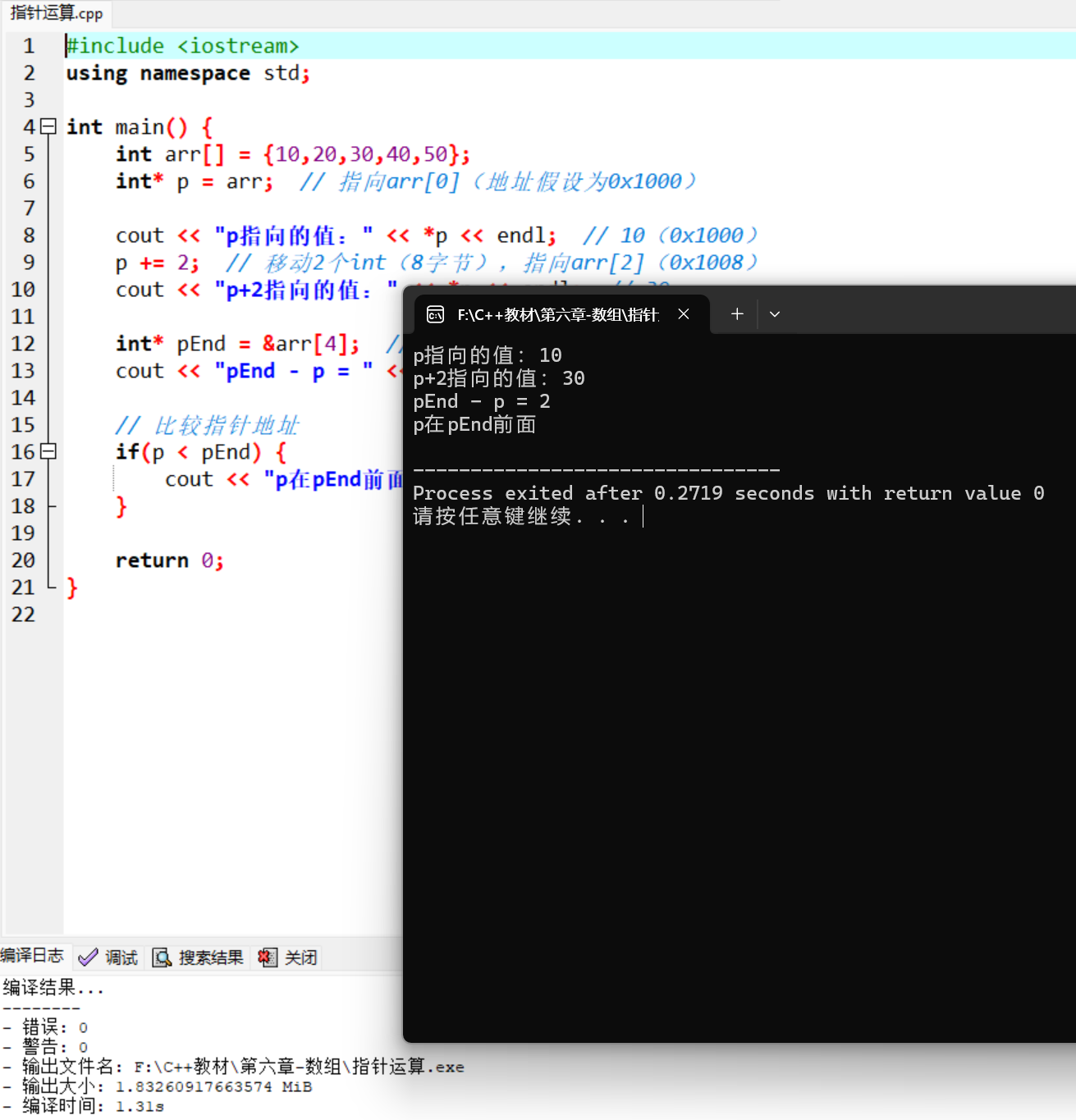Image resolution: width=1076 pixels, height=1120 pixels.
Task: Click the '输出文件名' log entry
Action: pos(233,1067)
